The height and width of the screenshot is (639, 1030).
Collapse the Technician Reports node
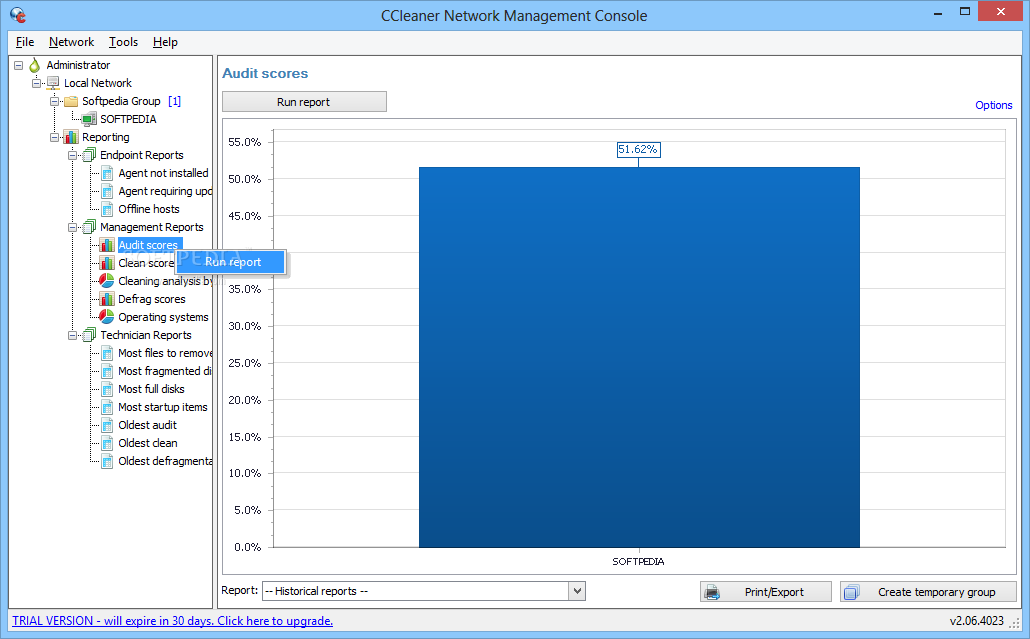coord(72,335)
